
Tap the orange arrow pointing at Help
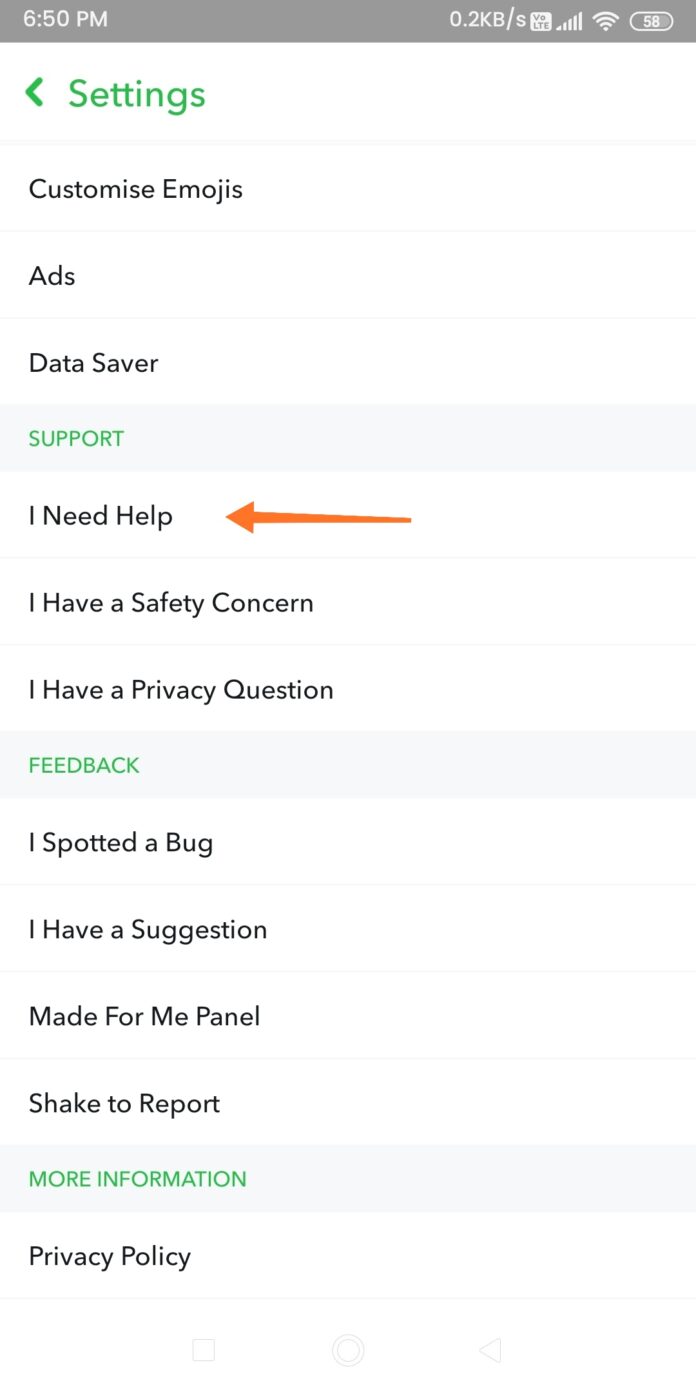point(319,518)
